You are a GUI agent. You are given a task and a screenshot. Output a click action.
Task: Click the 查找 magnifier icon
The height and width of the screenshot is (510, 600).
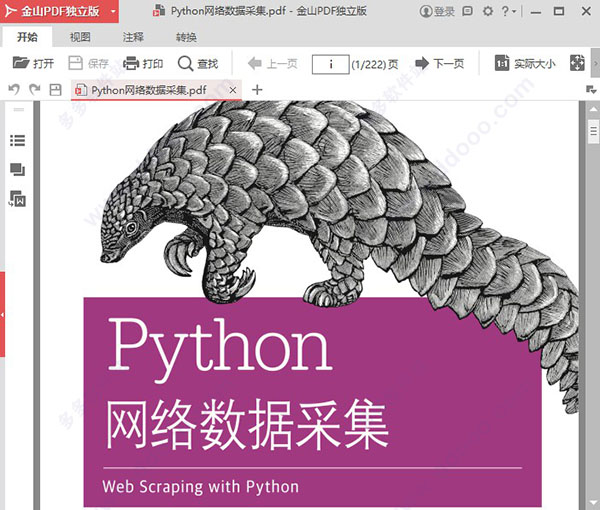pos(185,64)
